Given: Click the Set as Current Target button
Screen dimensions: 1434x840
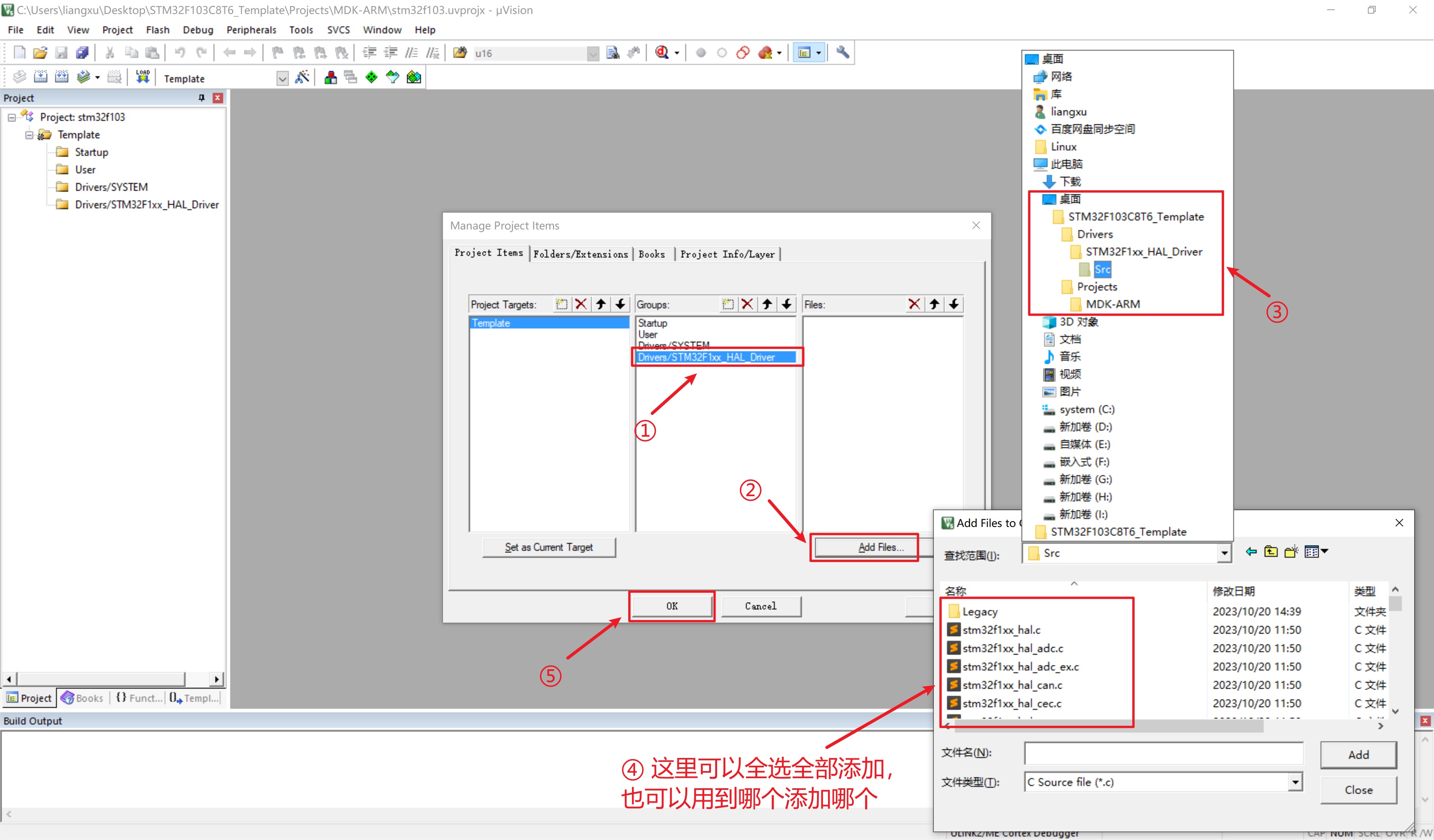Looking at the screenshot, I should point(548,547).
